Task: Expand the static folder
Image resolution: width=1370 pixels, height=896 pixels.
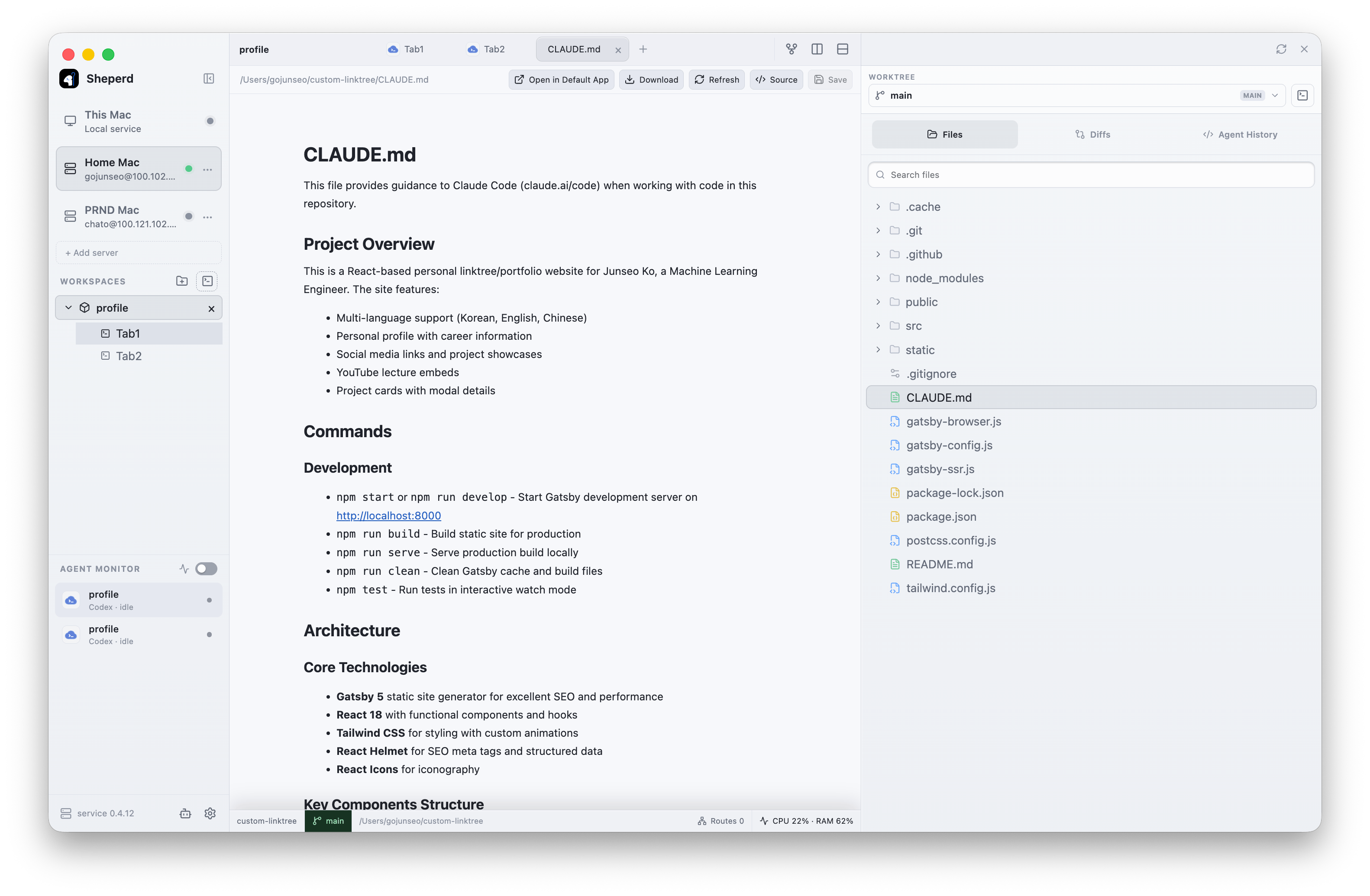Action: click(878, 350)
